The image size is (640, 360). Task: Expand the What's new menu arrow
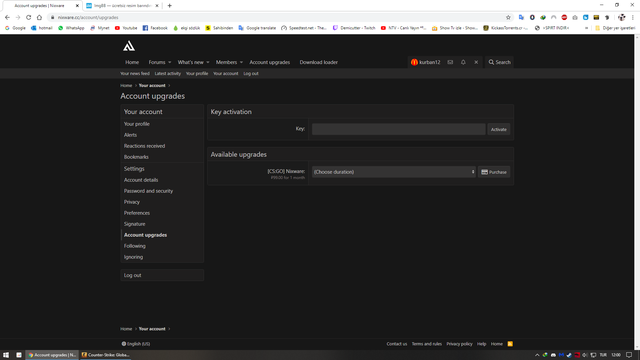click(207, 62)
